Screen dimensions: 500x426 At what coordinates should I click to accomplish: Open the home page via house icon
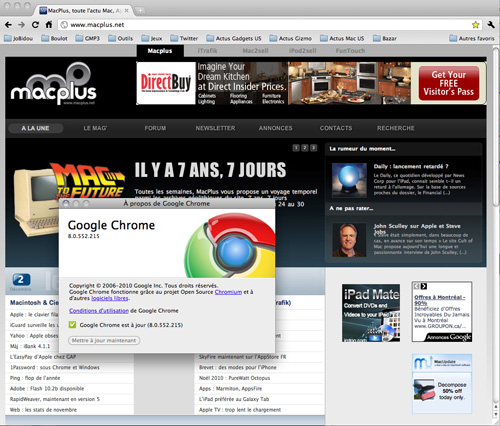(49, 25)
